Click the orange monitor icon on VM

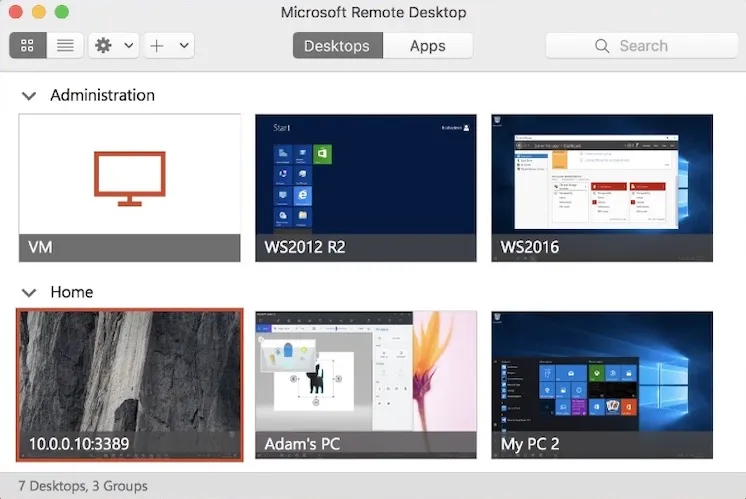pos(130,178)
